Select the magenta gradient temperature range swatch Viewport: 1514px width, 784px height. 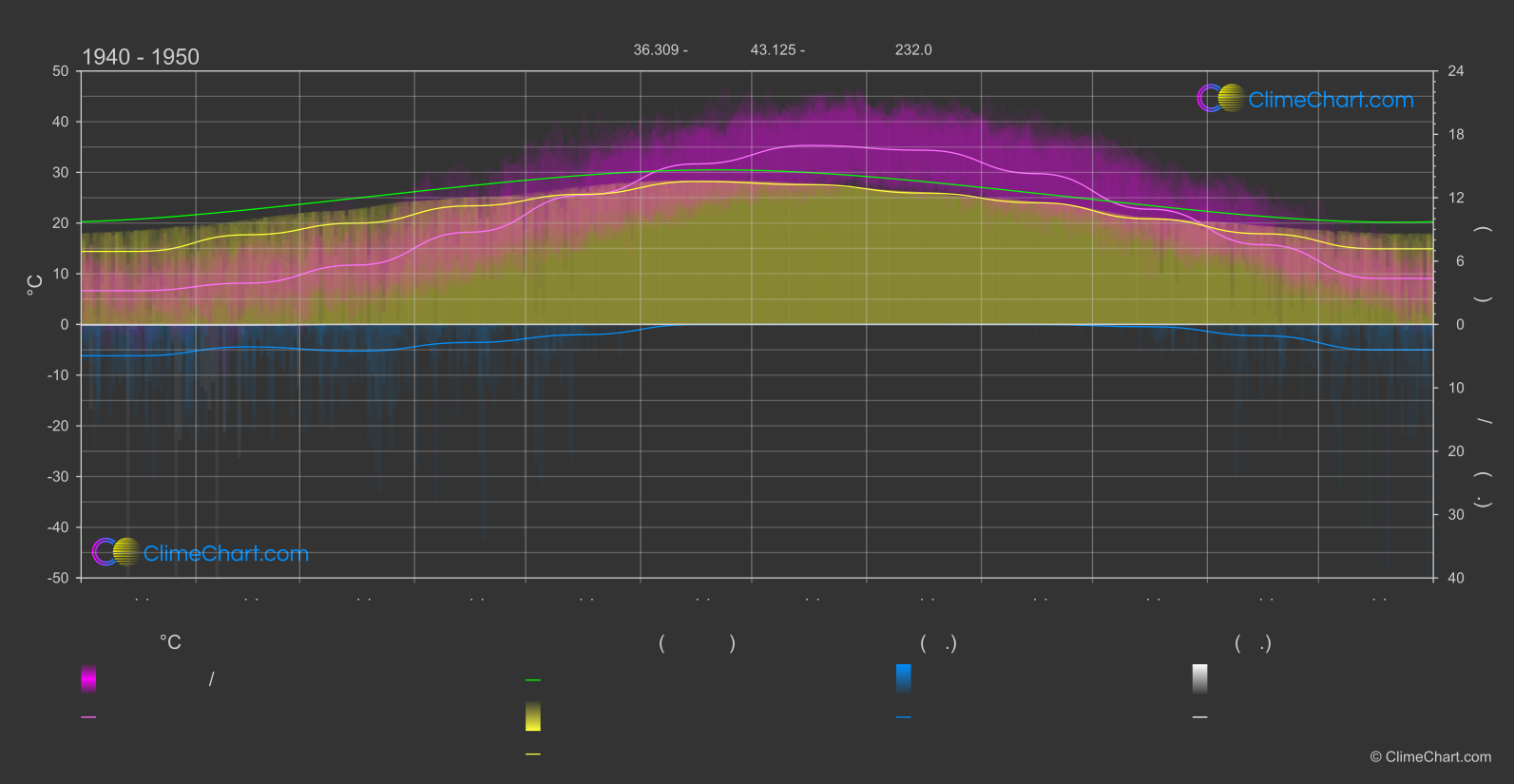tap(88, 679)
